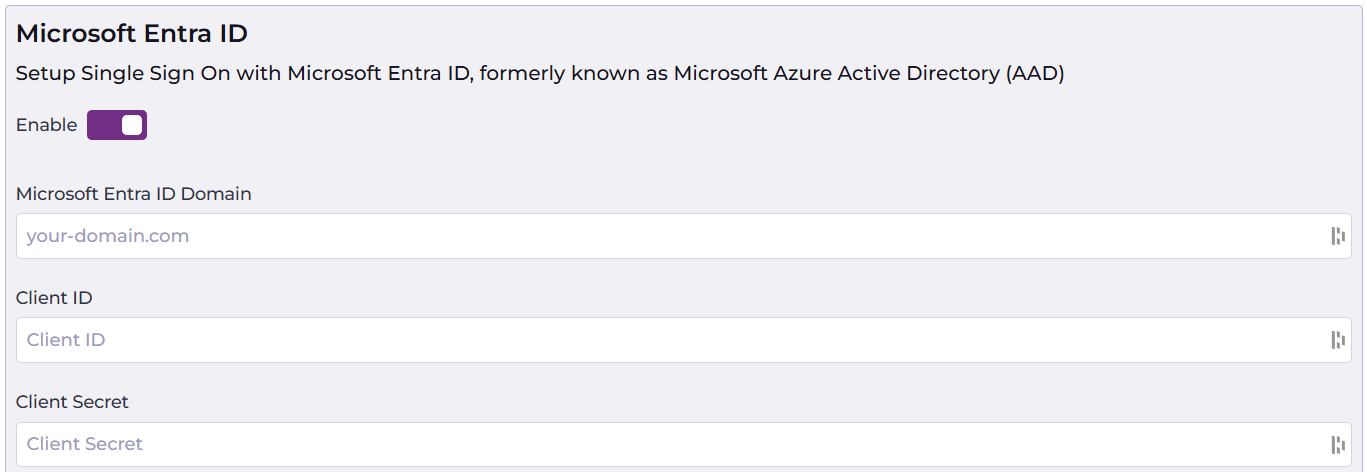Click the 'Client Secret' placeholder text
The width and height of the screenshot is (1367, 472).
[x=85, y=444]
